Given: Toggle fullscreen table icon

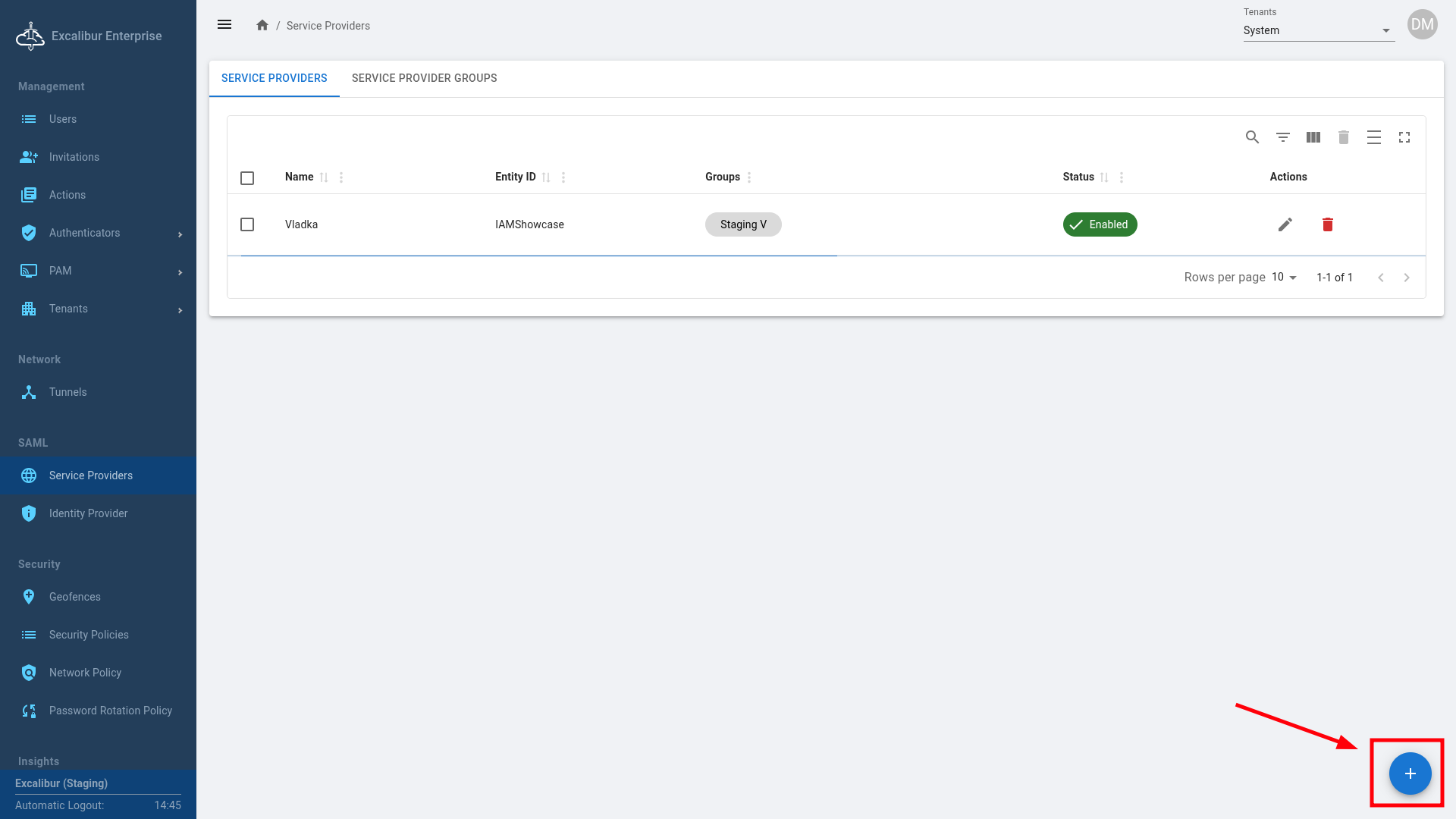Looking at the screenshot, I should click(1404, 137).
